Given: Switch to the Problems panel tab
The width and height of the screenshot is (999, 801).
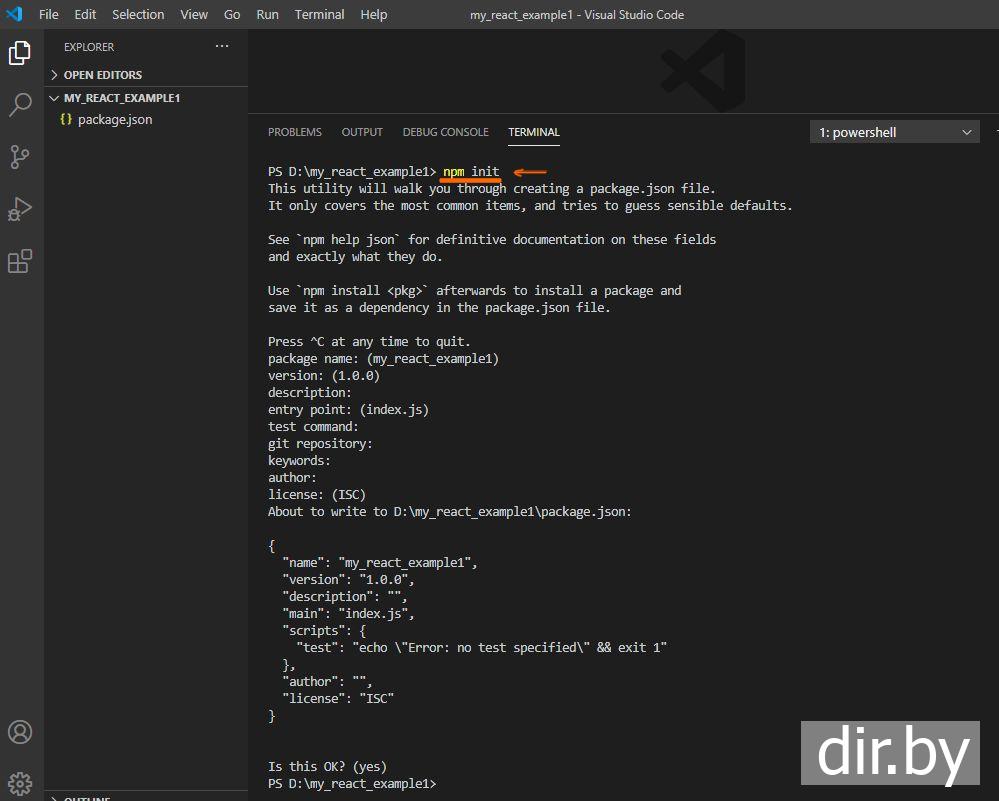Looking at the screenshot, I should 295,132.
